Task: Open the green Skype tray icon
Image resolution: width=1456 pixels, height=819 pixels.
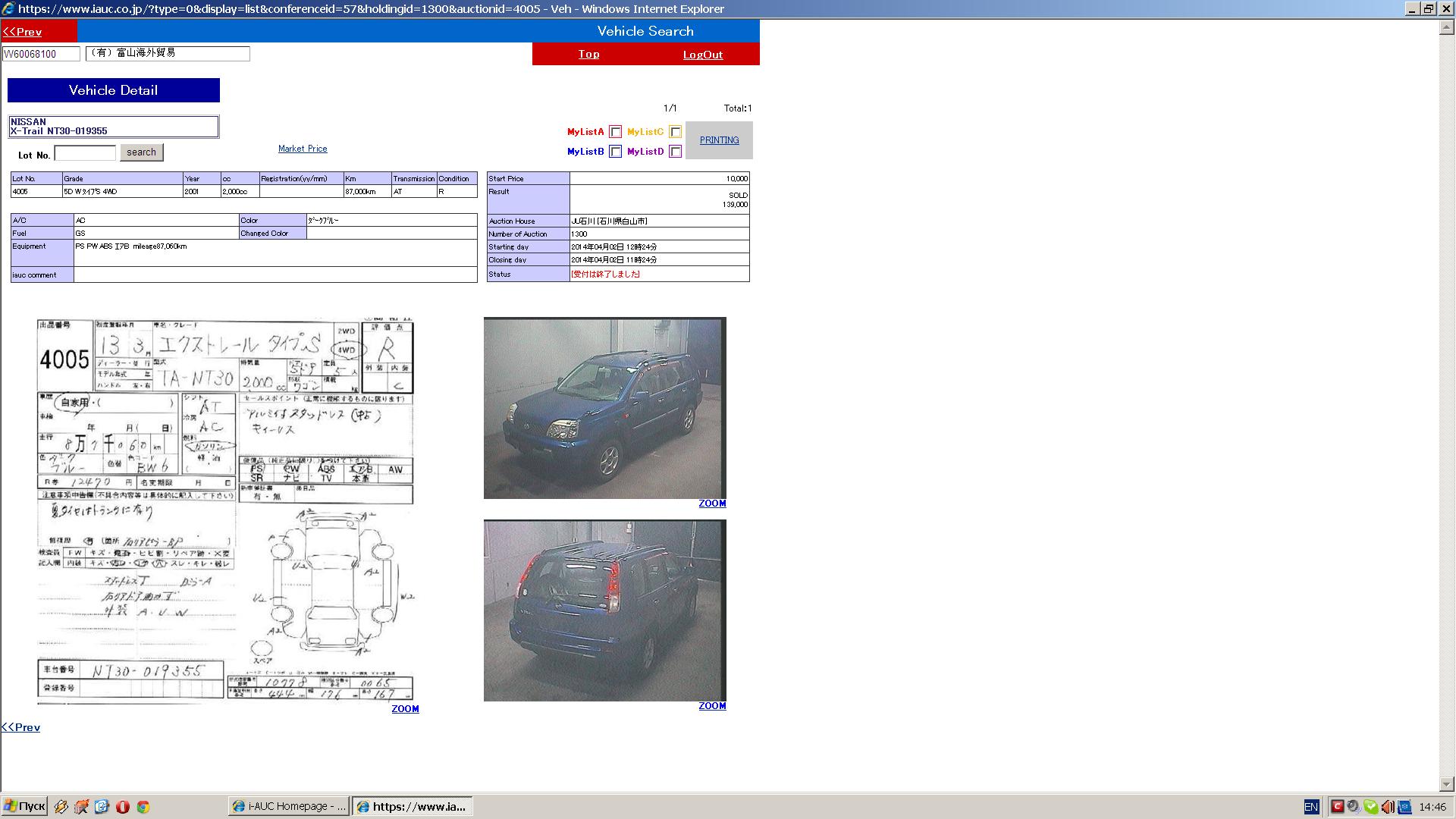Action: point(1370,807)
